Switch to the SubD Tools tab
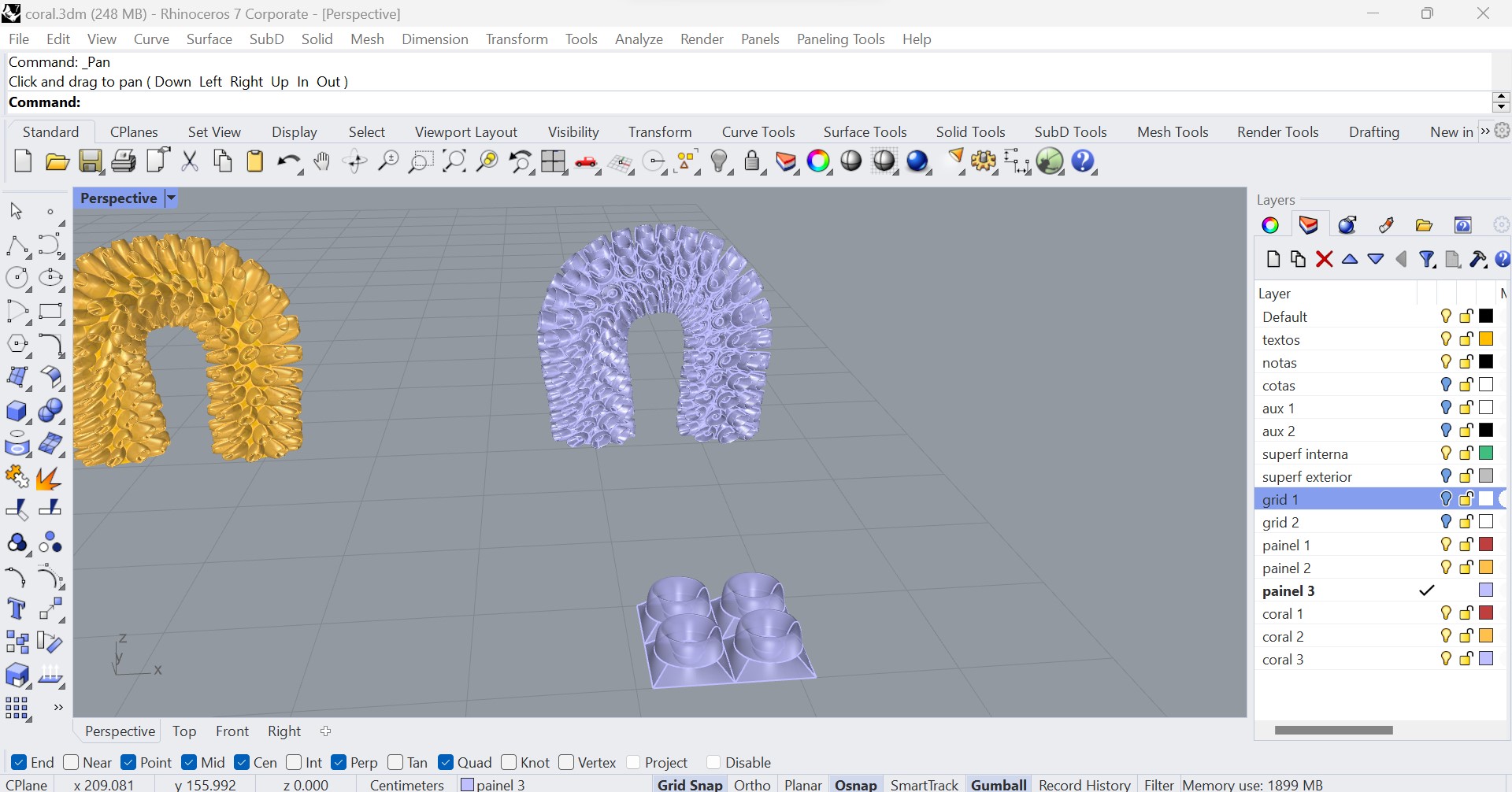The image size is (1512, 792). [1070, 131]
